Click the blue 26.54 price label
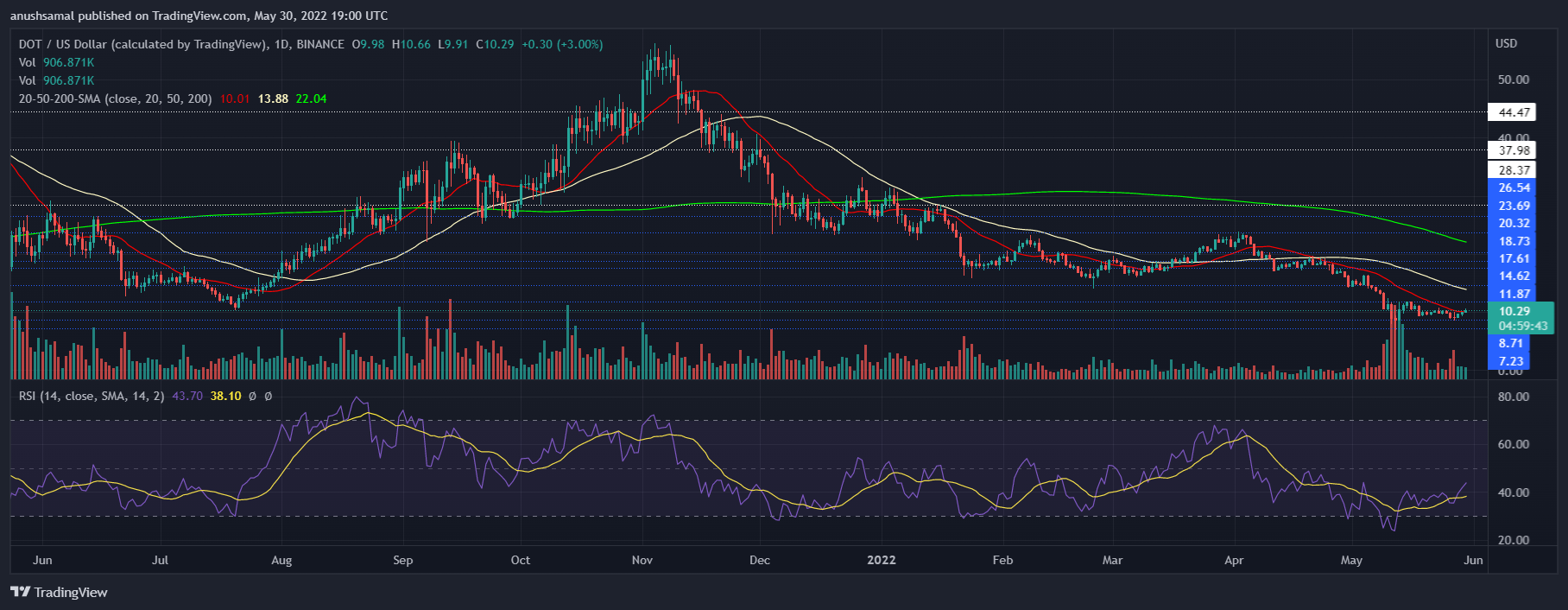Viewport: 1568px width, 610px height. click(x=1514, y=187)
